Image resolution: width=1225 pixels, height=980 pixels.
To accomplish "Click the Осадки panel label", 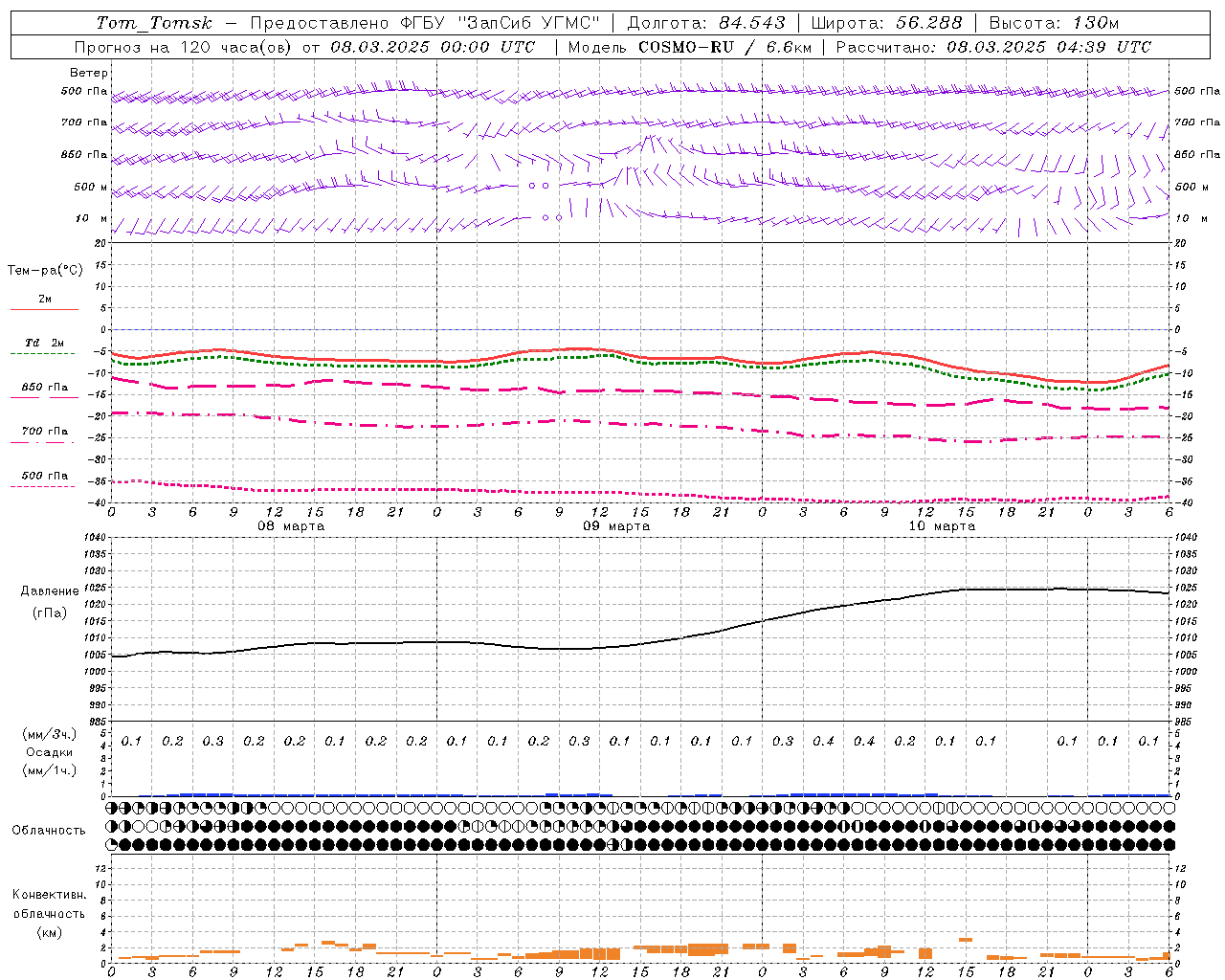I will [50, 752].
